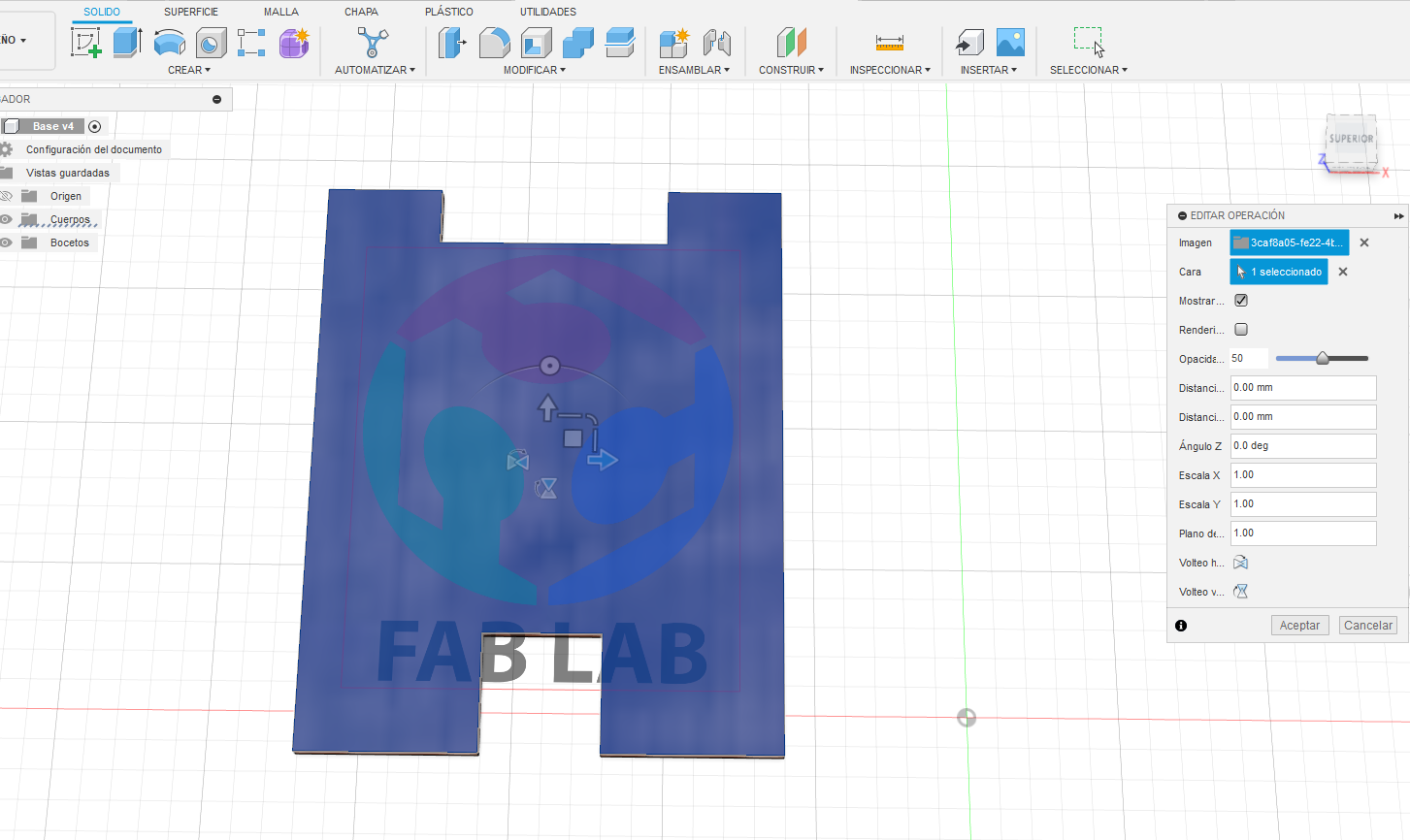Screen dimensions: 1410x840
Task: Select the Shell tool
Action: pos(536,43)
